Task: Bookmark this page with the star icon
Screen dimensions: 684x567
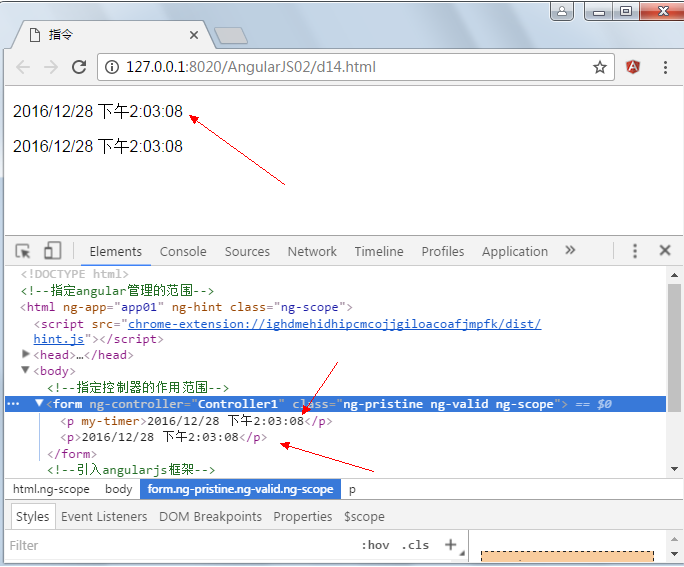Action: (600, 68)
